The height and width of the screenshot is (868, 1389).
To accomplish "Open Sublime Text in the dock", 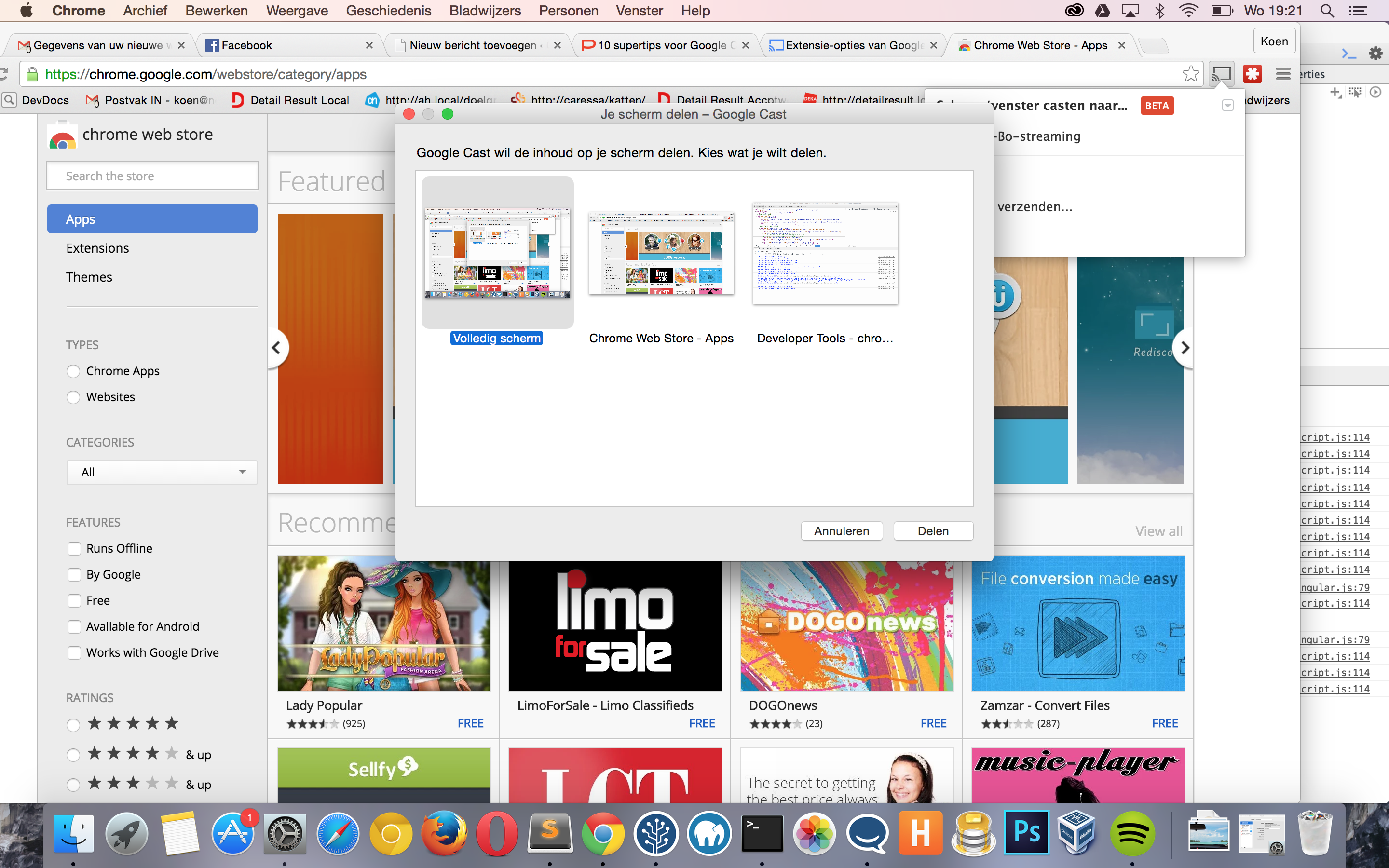I will coord(549,833).
